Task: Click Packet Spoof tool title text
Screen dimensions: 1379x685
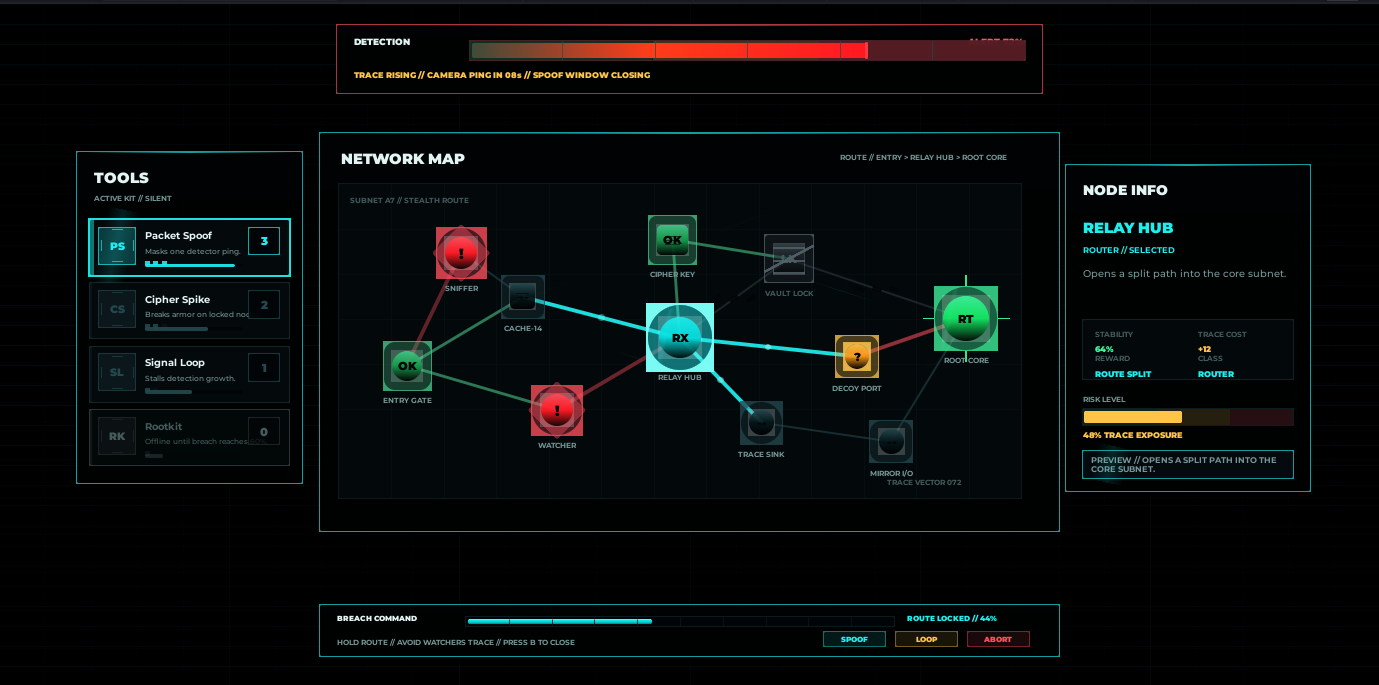Action: click(178, 236)
